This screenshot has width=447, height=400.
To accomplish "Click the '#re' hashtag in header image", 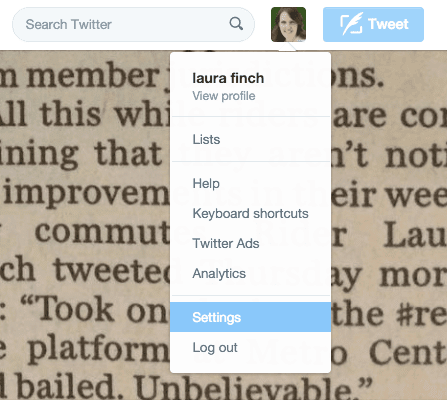I will (x=421, y=314).
